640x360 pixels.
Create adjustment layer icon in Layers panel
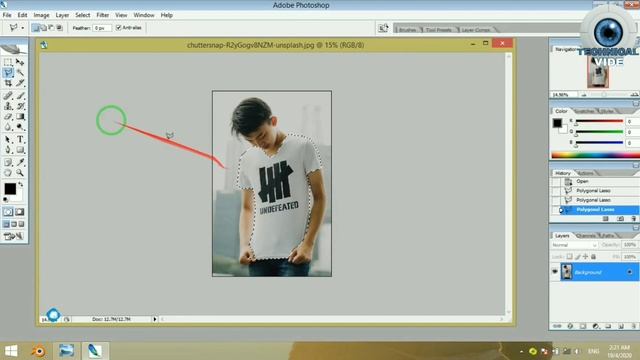pos(596,326)
